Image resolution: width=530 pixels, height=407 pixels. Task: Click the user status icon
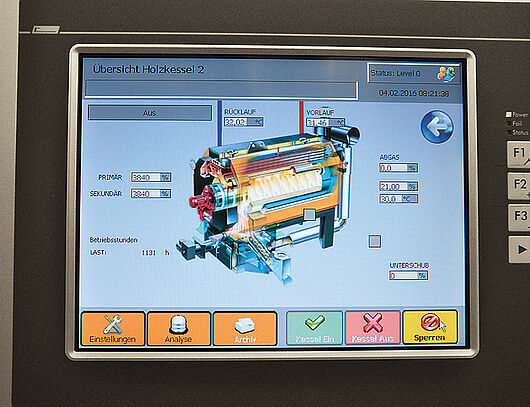point(446,73)
